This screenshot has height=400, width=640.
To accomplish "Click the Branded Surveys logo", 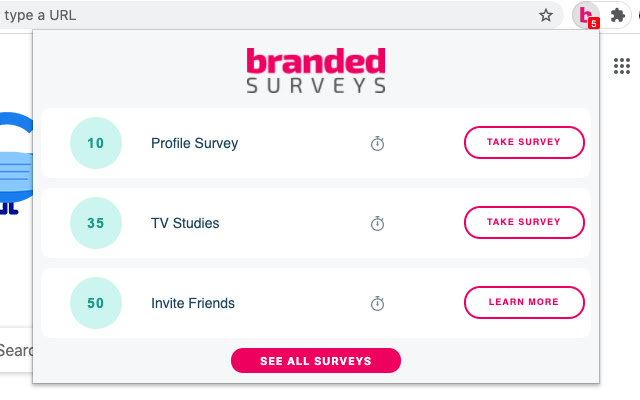I will pos(316,70).
